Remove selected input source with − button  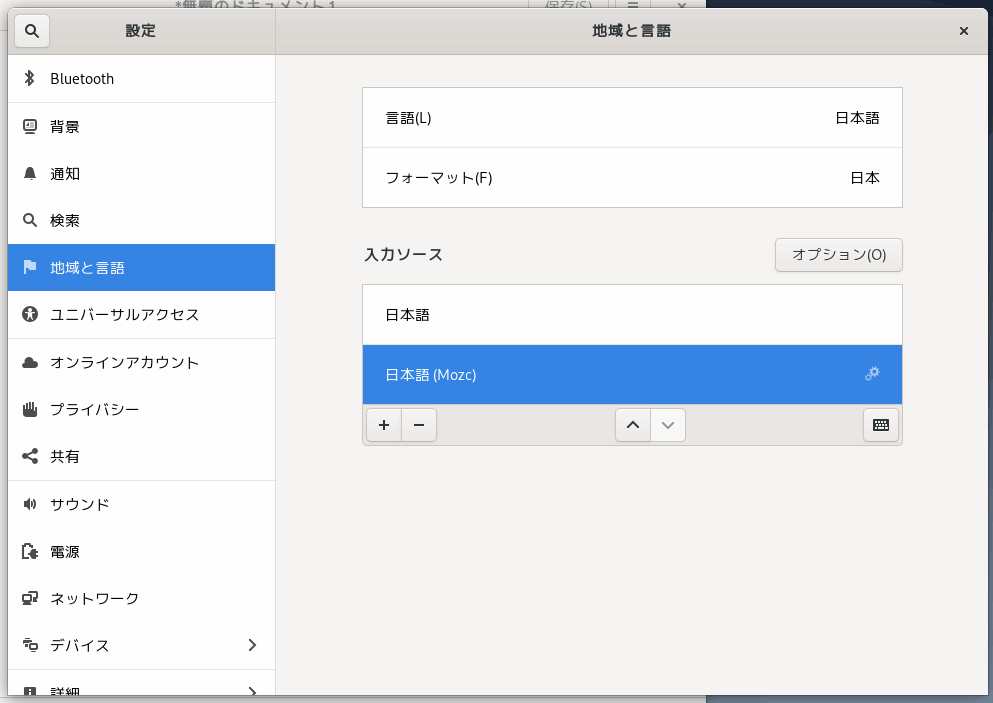(x=418, y=424)
